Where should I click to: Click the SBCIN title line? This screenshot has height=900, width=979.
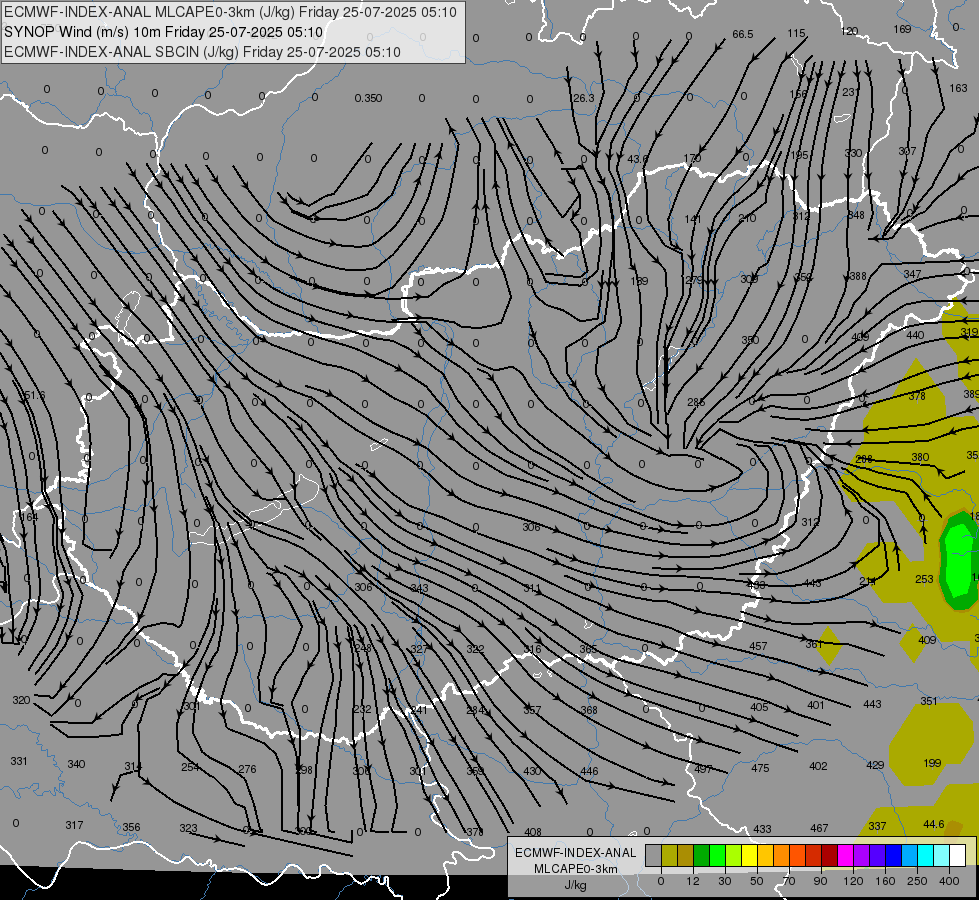click(202, 52)
